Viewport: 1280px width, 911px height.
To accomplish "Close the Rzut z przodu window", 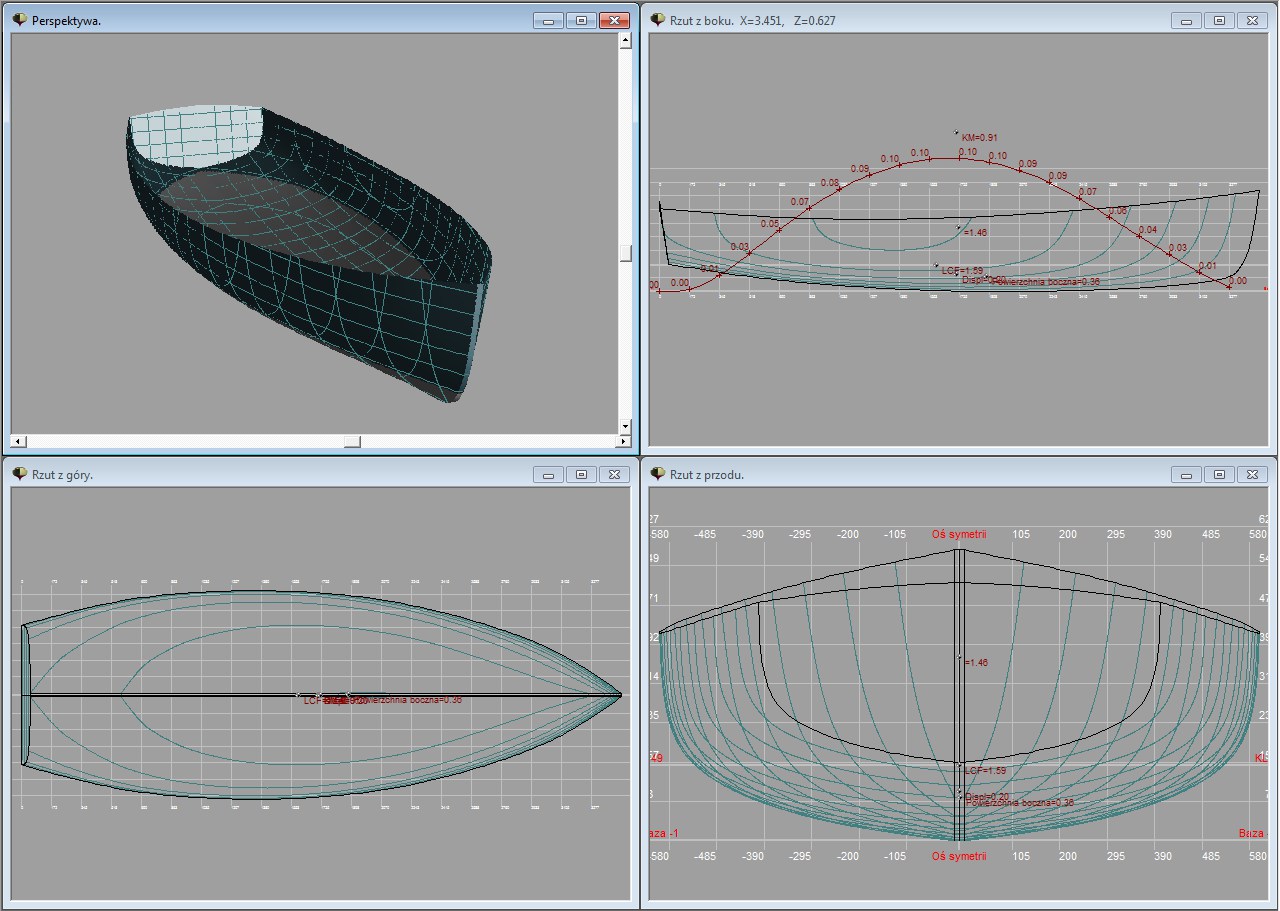I will (x=1252, y=475).
